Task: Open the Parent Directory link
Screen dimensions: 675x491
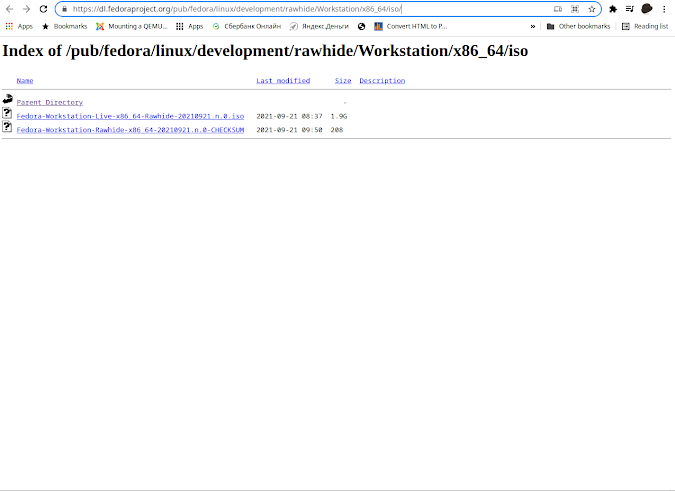Action: click(x=50, y=102)
